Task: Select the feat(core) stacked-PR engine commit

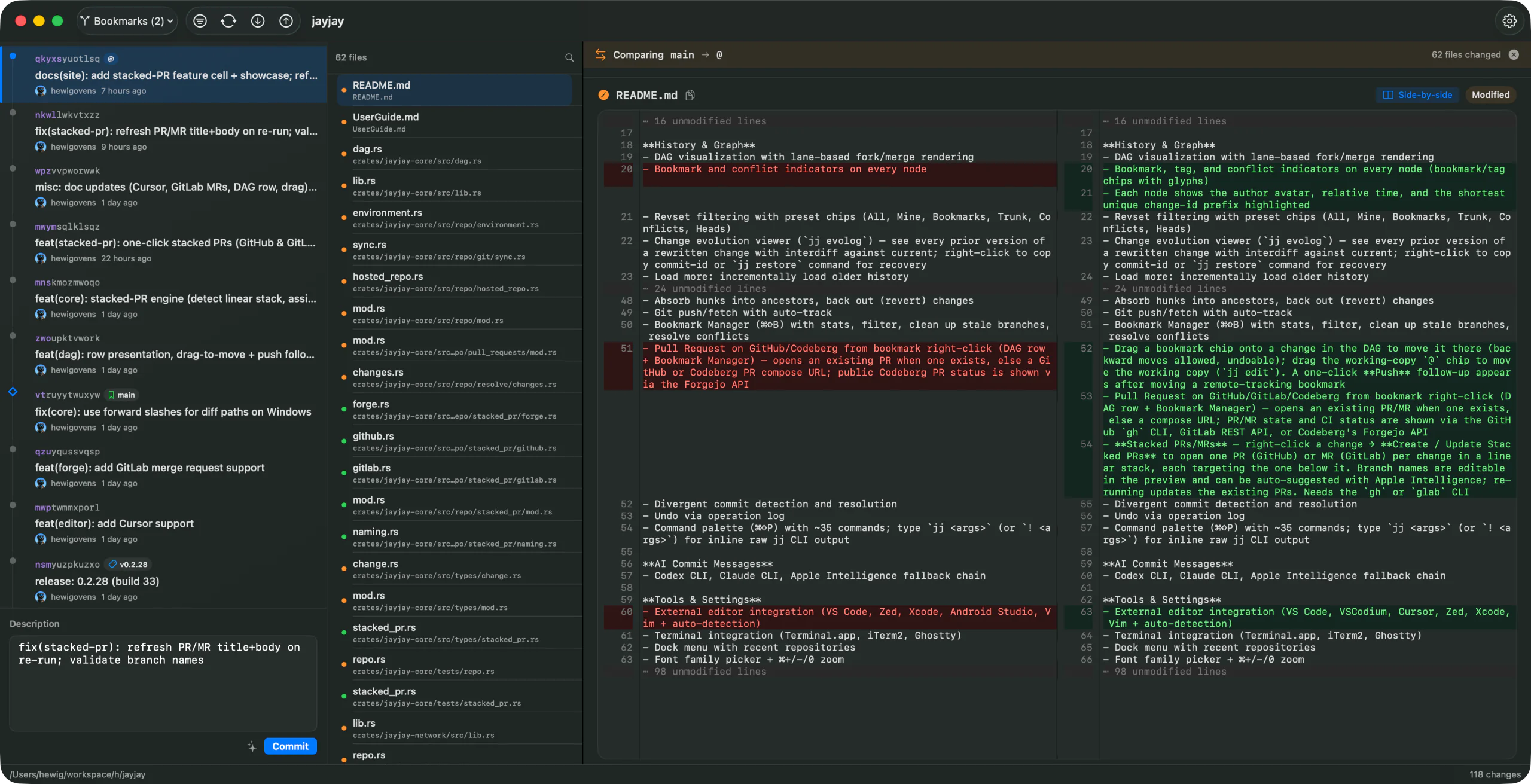Action: (x=164, y=298)
